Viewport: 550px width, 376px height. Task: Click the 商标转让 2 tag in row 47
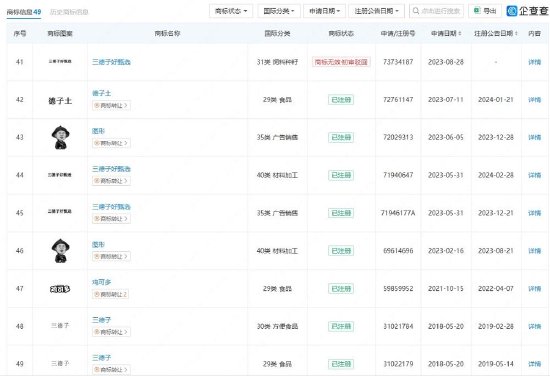(x=110, y=294)
